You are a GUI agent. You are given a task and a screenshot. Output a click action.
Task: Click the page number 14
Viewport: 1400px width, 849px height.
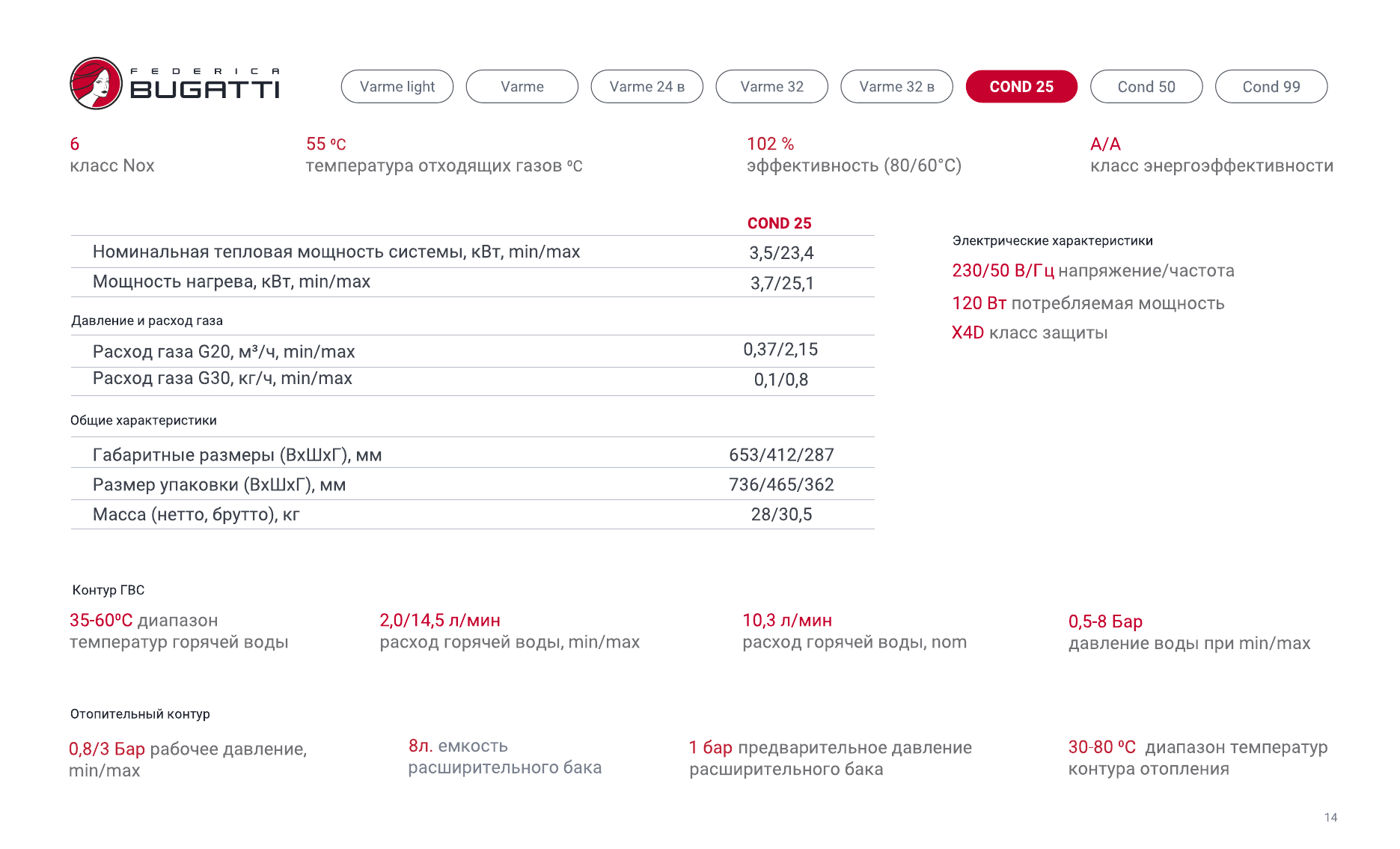(1330, 818)
